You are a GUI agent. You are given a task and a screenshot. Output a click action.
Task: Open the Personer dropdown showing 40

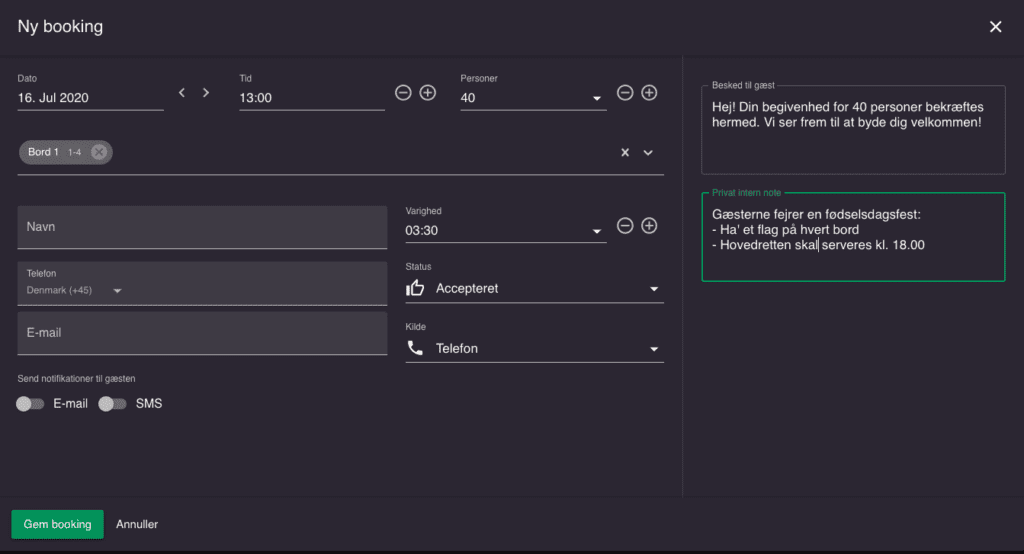click(533, 98)
